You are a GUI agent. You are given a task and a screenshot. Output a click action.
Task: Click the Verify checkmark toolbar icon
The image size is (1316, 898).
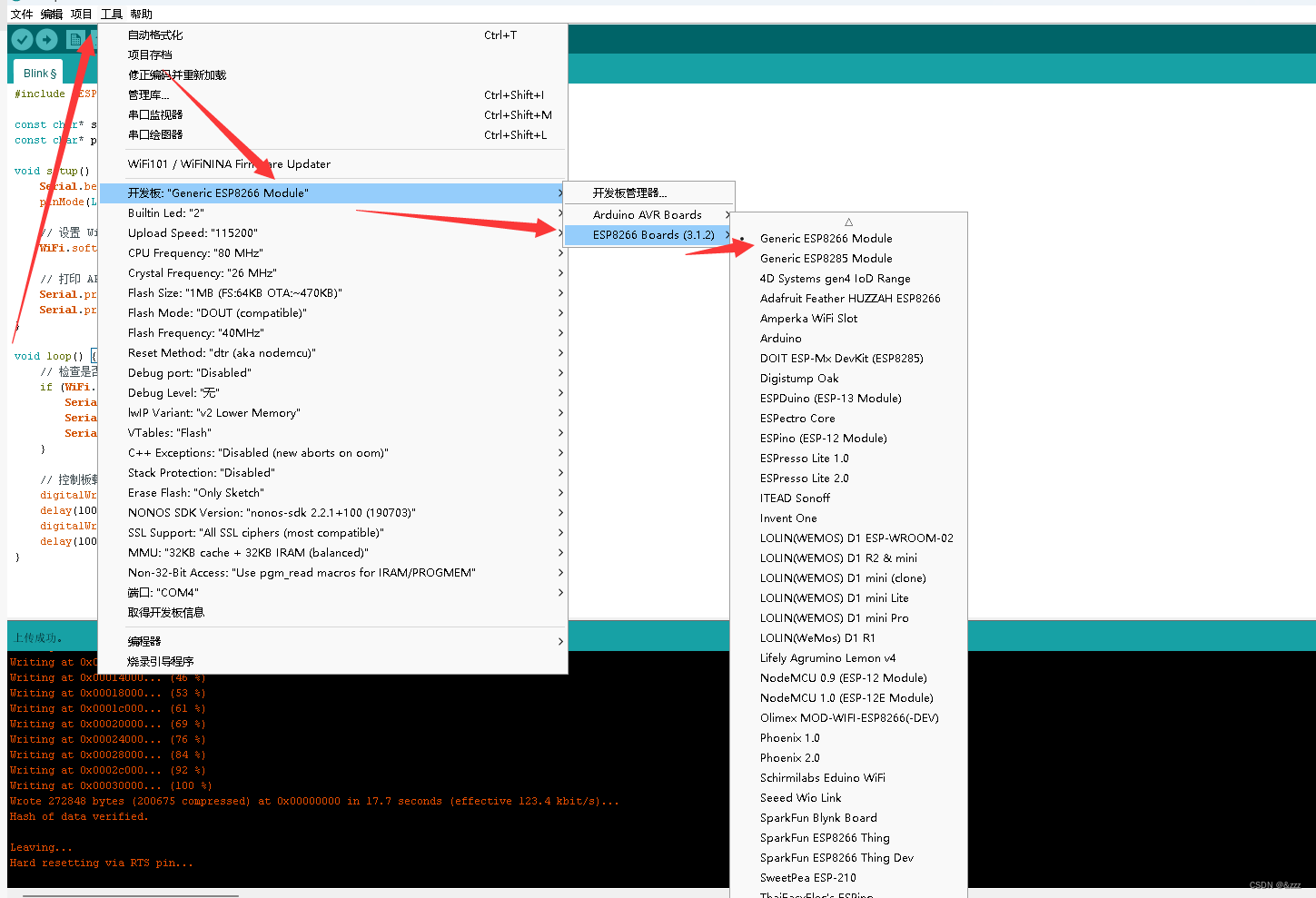[x=22, y=39]
